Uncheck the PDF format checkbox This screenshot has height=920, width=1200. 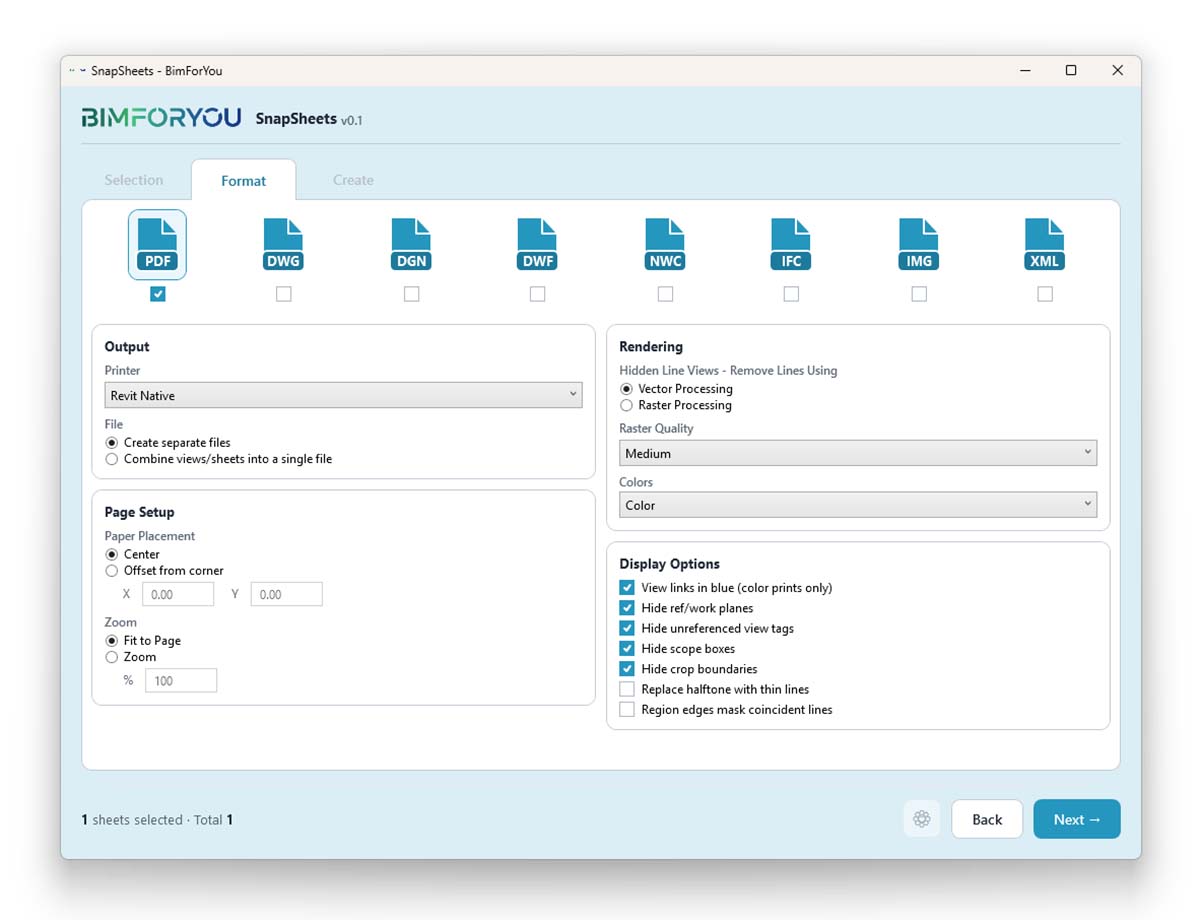point(157,294)
